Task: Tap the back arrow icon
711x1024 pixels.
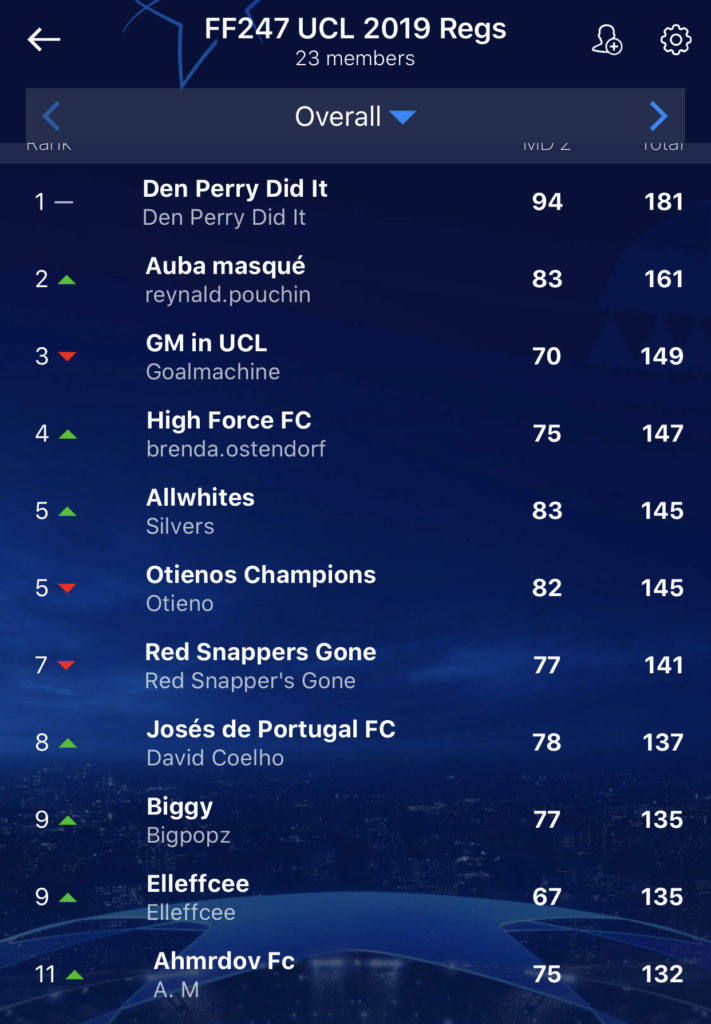Action: (44, 40)
